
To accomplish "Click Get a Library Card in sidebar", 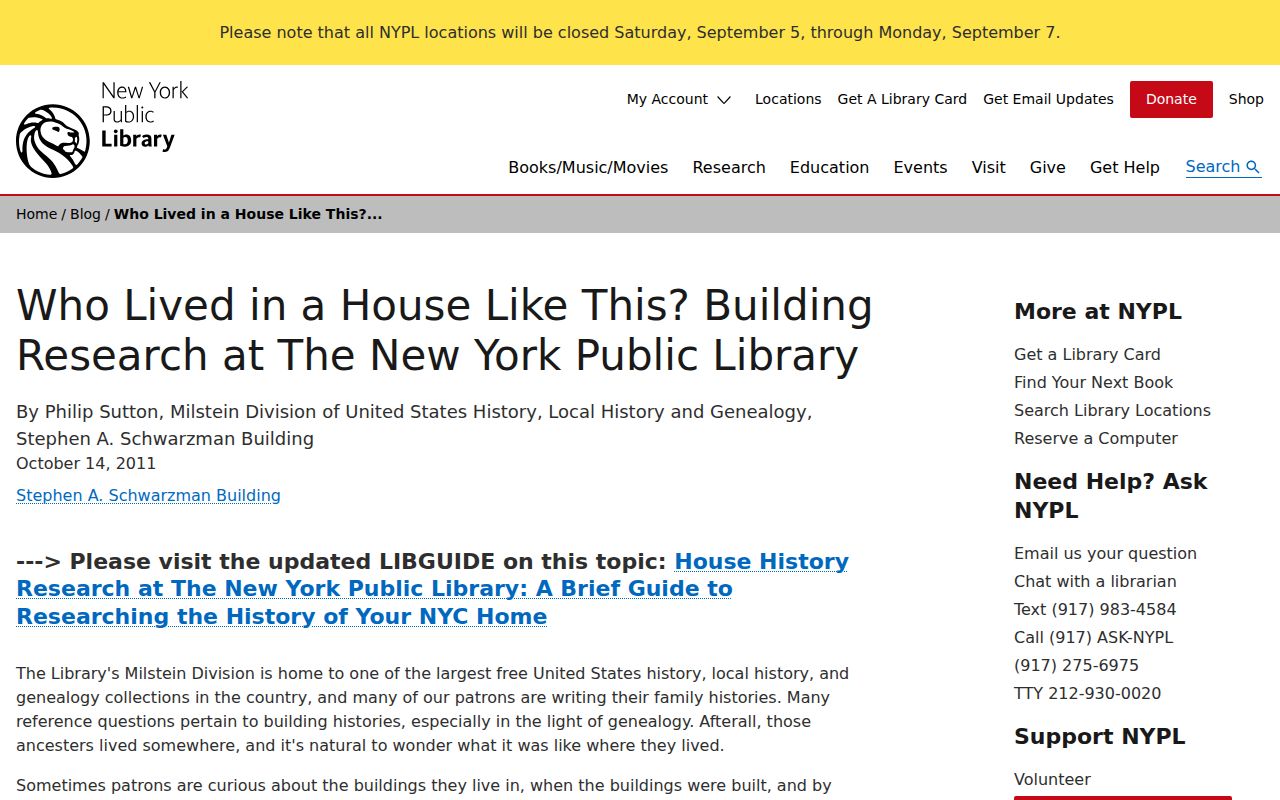I will tap(1087, 354).
